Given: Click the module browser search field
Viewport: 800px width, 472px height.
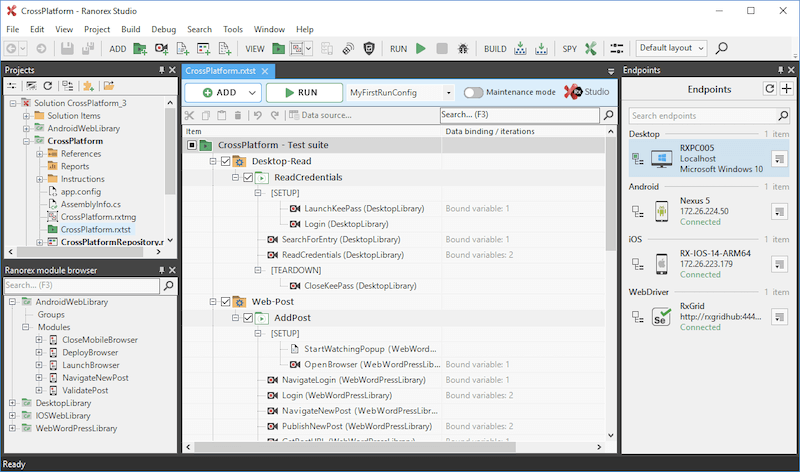Looking at the screenshot, I should (82, 286).
